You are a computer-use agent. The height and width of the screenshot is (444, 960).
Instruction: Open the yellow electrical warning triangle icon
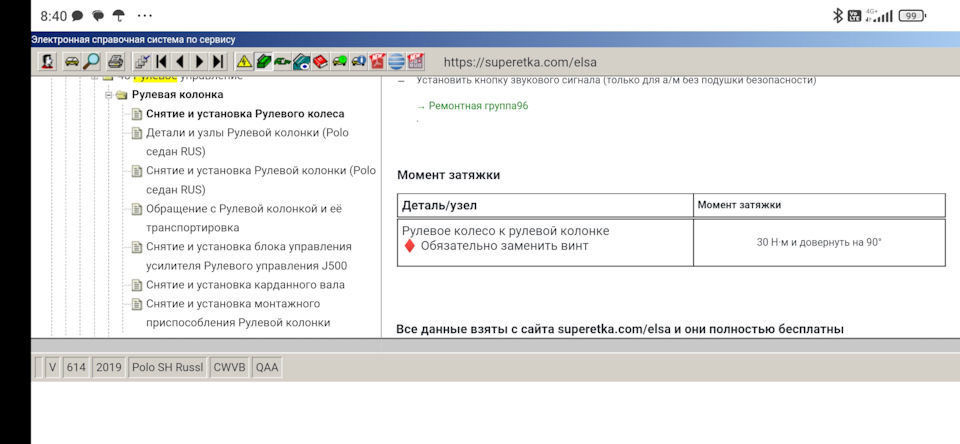[x=244, y=62]
